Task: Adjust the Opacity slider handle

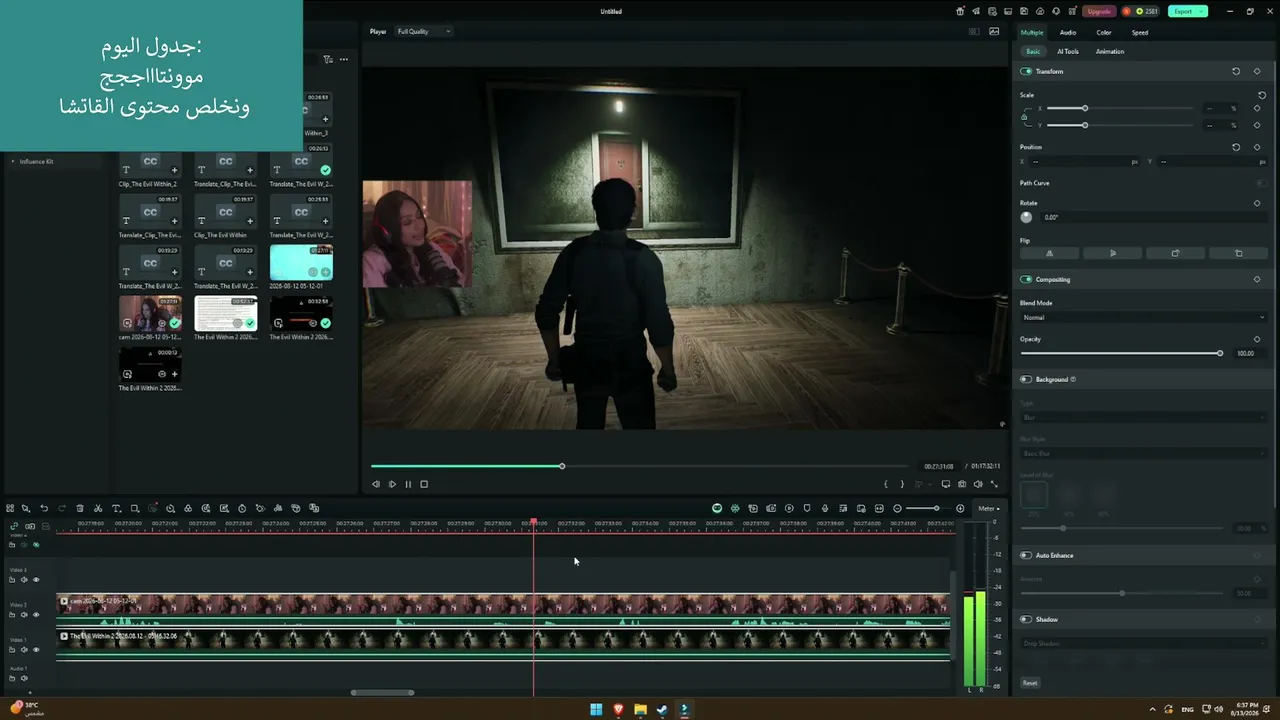Action: (1220, 353)
